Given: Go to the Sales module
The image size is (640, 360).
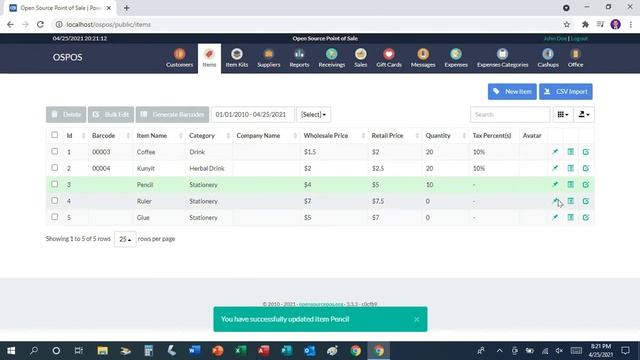Looking at the screenshot, I should [360, 58].
